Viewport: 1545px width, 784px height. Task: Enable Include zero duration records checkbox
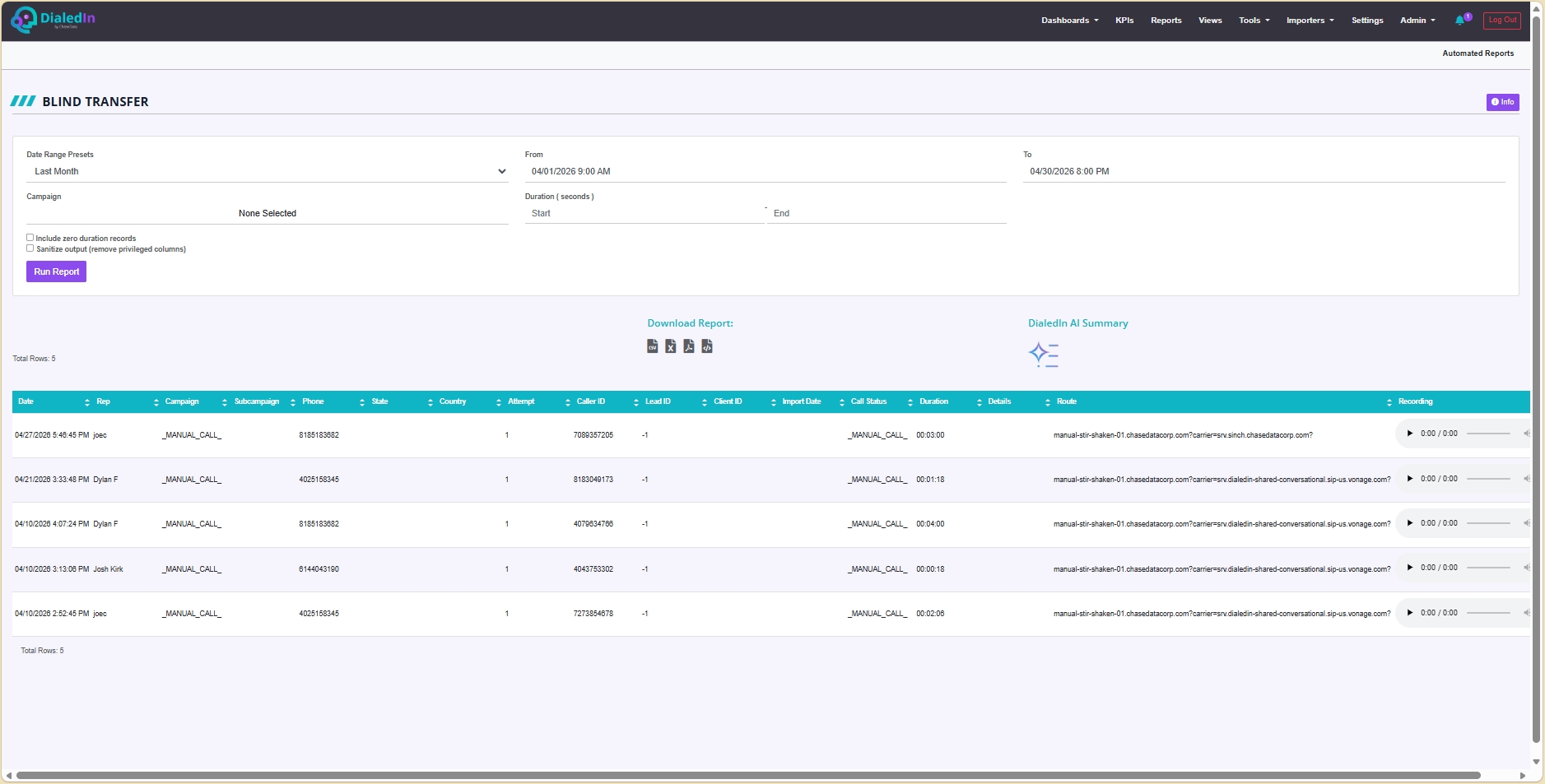(30, 238)
